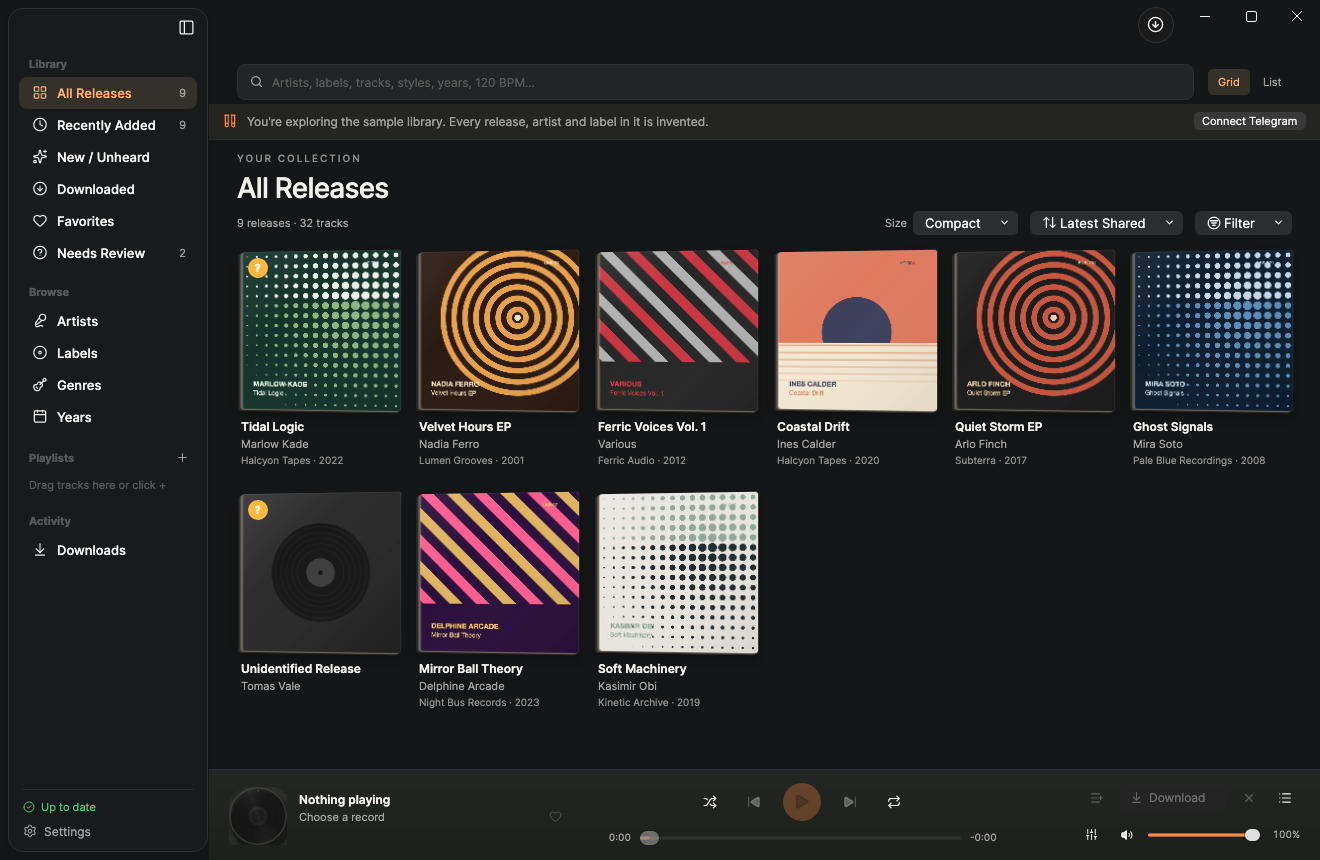Adjust the volume slider
The width and height of the screenshot is (1320, 860).
[1203, 835]
